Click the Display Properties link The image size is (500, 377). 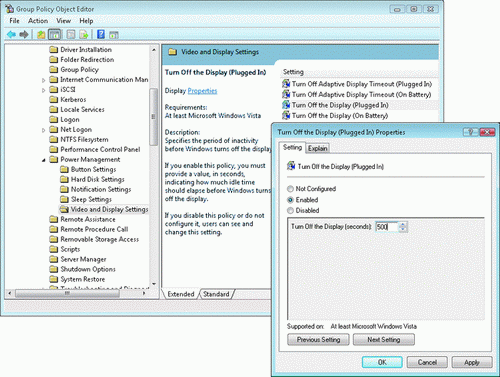(202, 91)
